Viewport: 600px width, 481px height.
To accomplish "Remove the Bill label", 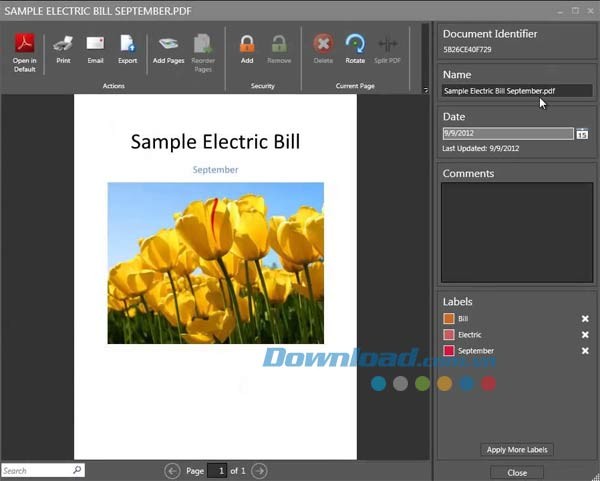I will click(585, 319).
